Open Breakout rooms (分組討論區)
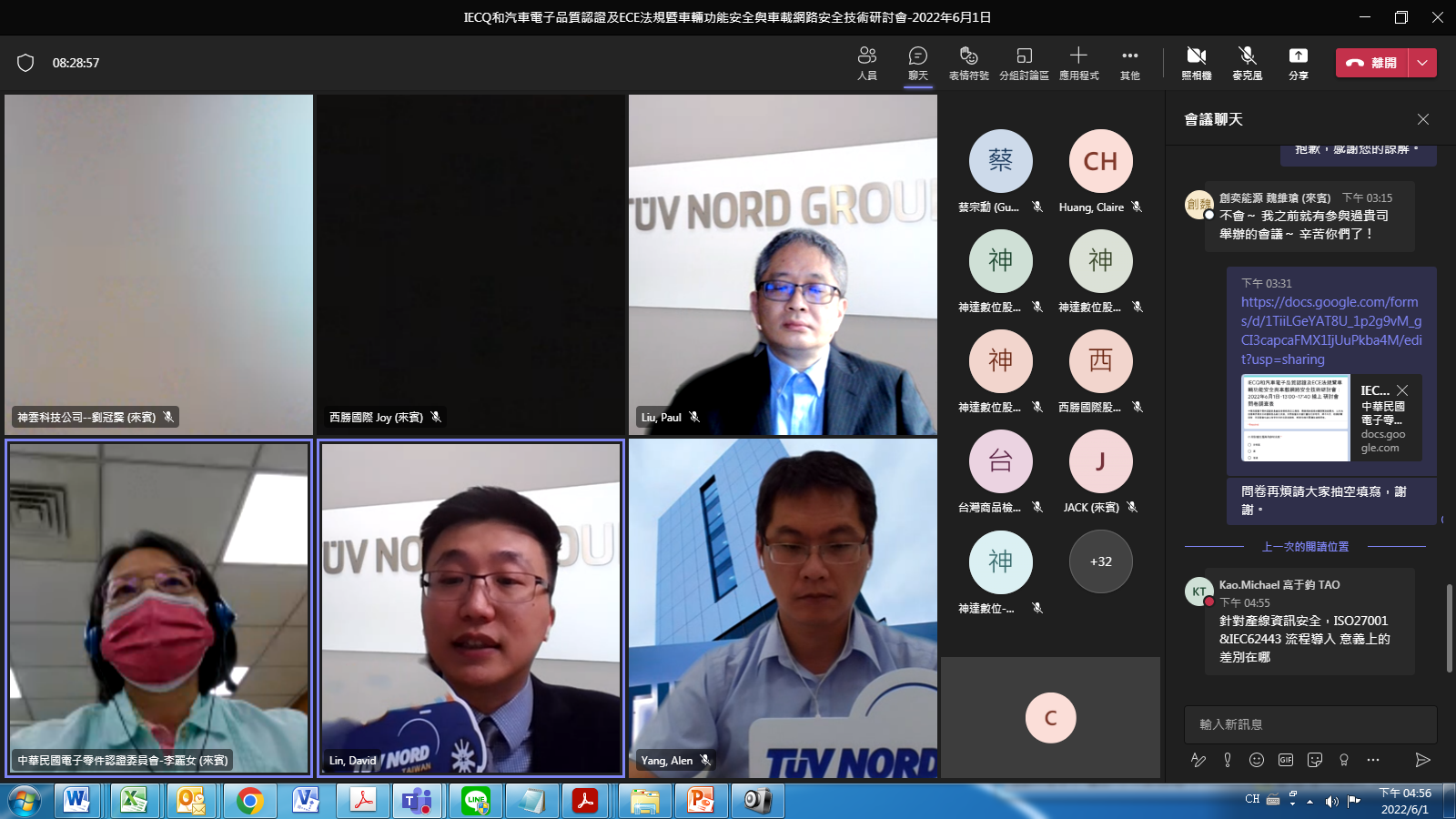This screenshot has height=819, width=1456. [x=1024, y=63]
